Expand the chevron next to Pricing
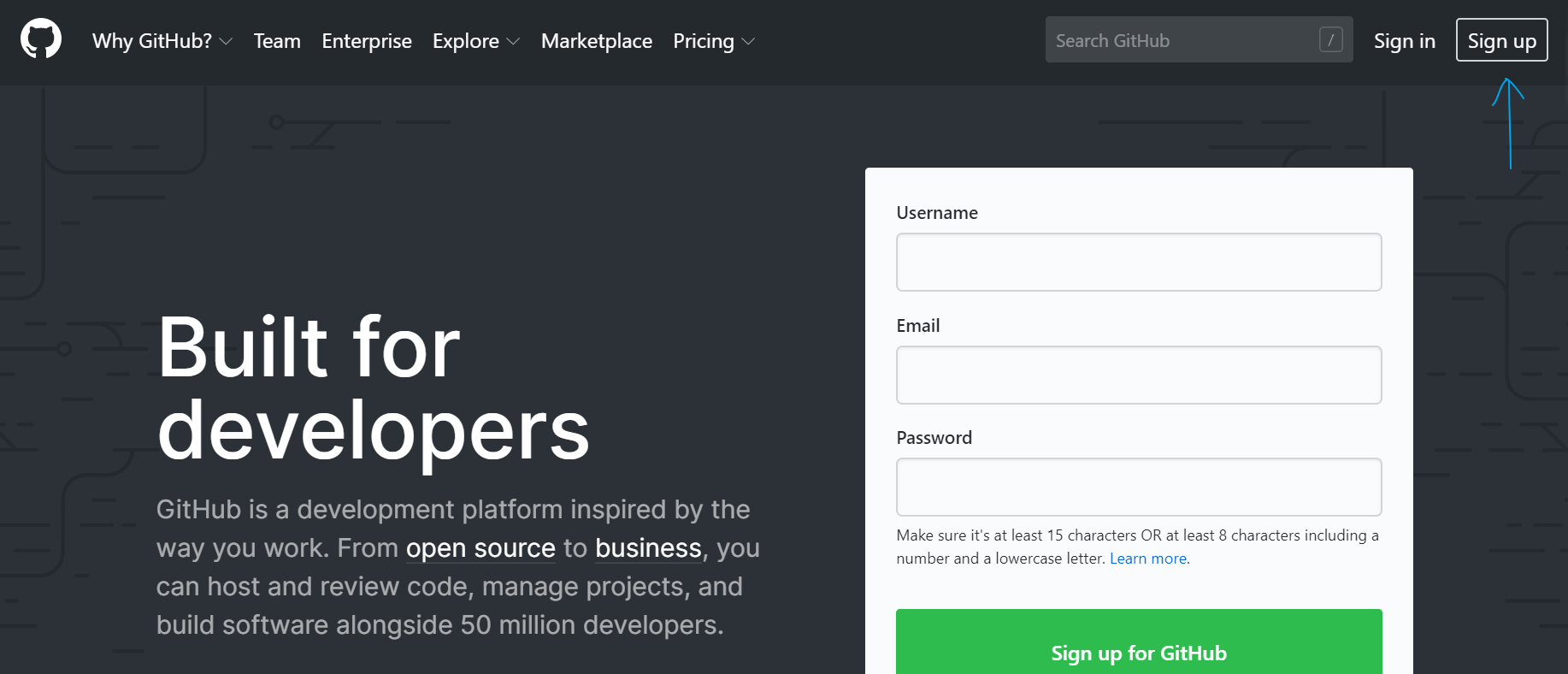Image resolution: width=1568 pixels, height=674 pixels. tap(748, 42)
